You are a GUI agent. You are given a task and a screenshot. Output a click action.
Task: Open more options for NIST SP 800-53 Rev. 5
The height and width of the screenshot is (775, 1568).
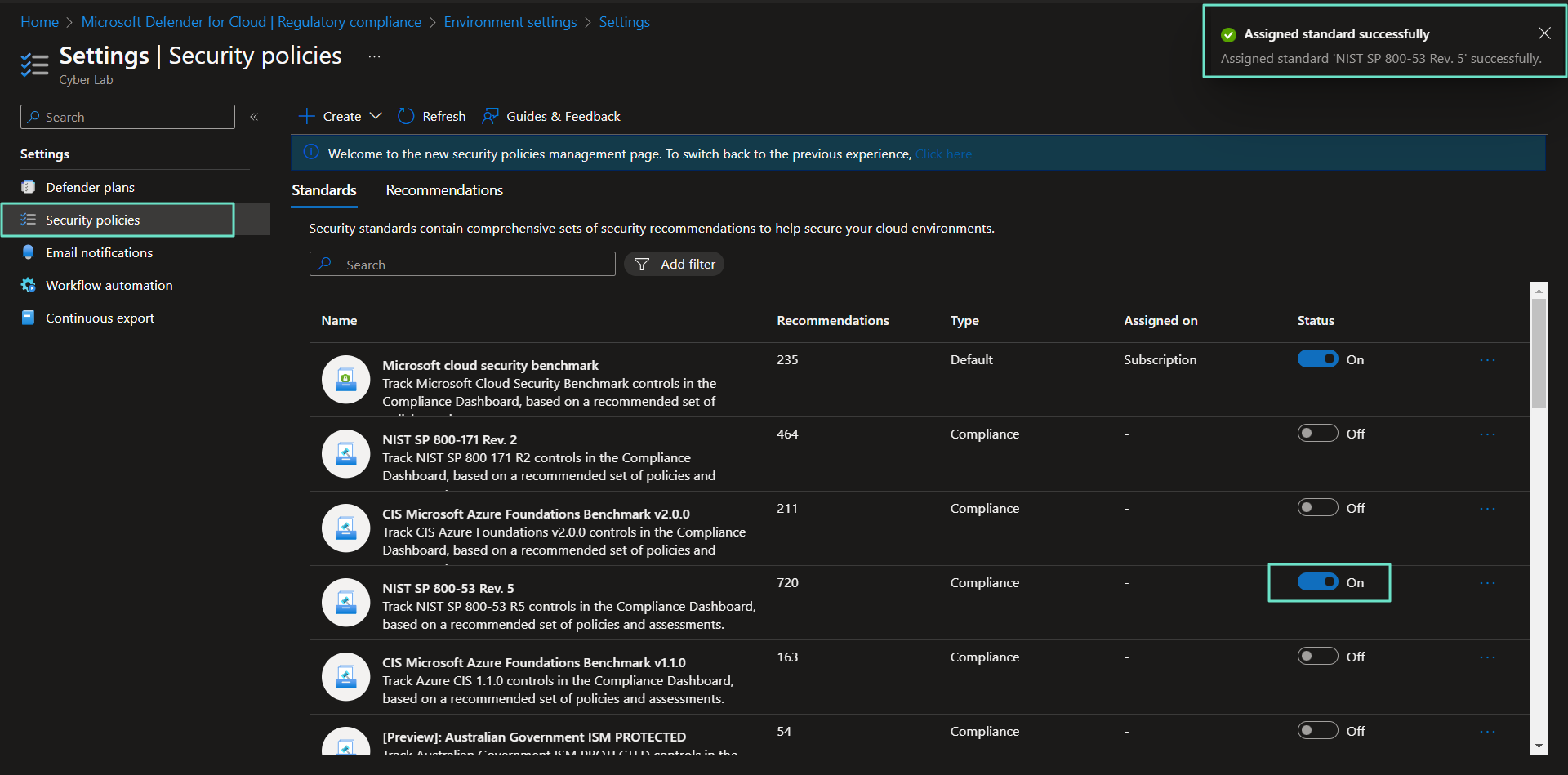(1487, 583)
